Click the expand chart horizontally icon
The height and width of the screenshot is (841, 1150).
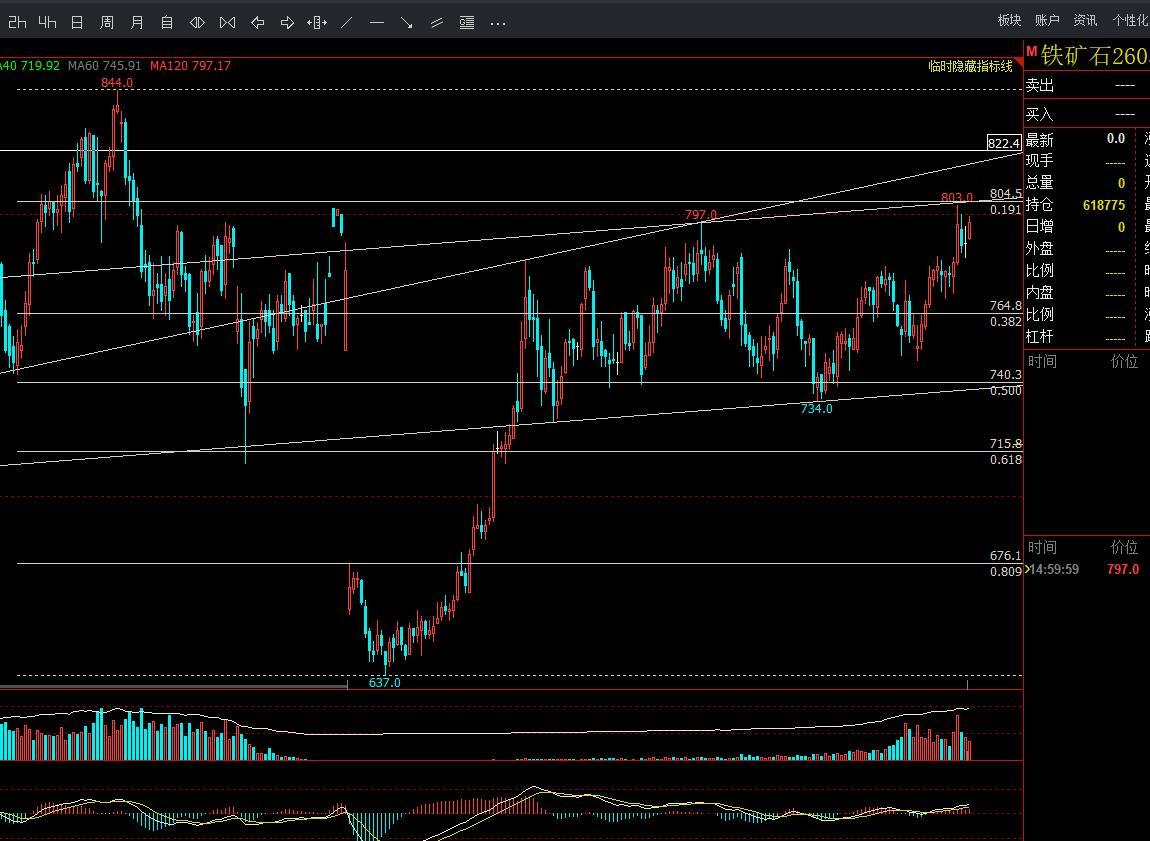(197, 23)
